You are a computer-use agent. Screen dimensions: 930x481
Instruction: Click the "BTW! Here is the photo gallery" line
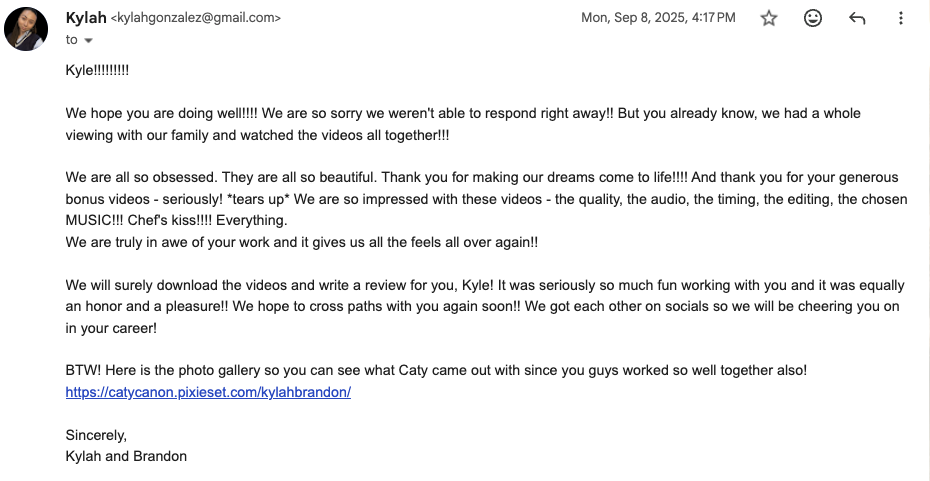[437, 371]
